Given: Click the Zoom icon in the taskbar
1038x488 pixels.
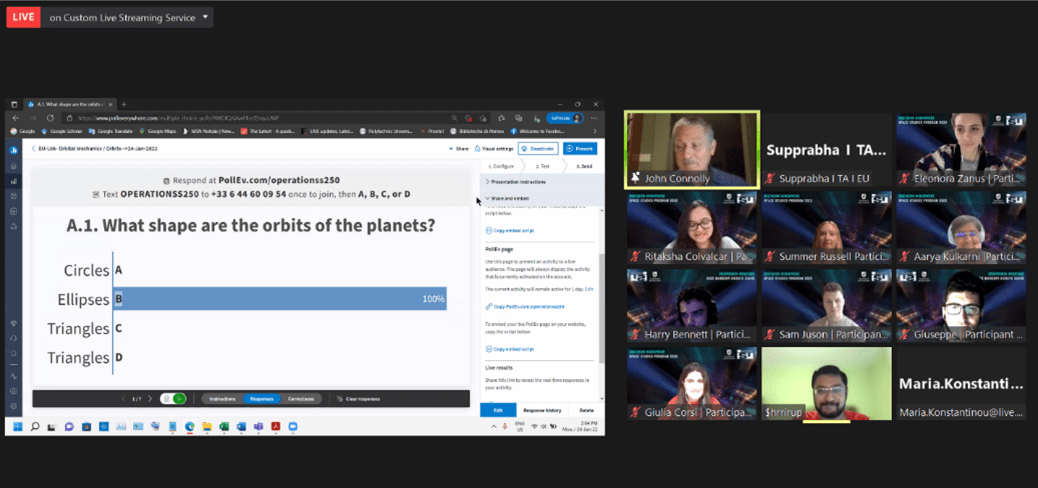Looking at the screenshot, I should click(x=292, y=427).
